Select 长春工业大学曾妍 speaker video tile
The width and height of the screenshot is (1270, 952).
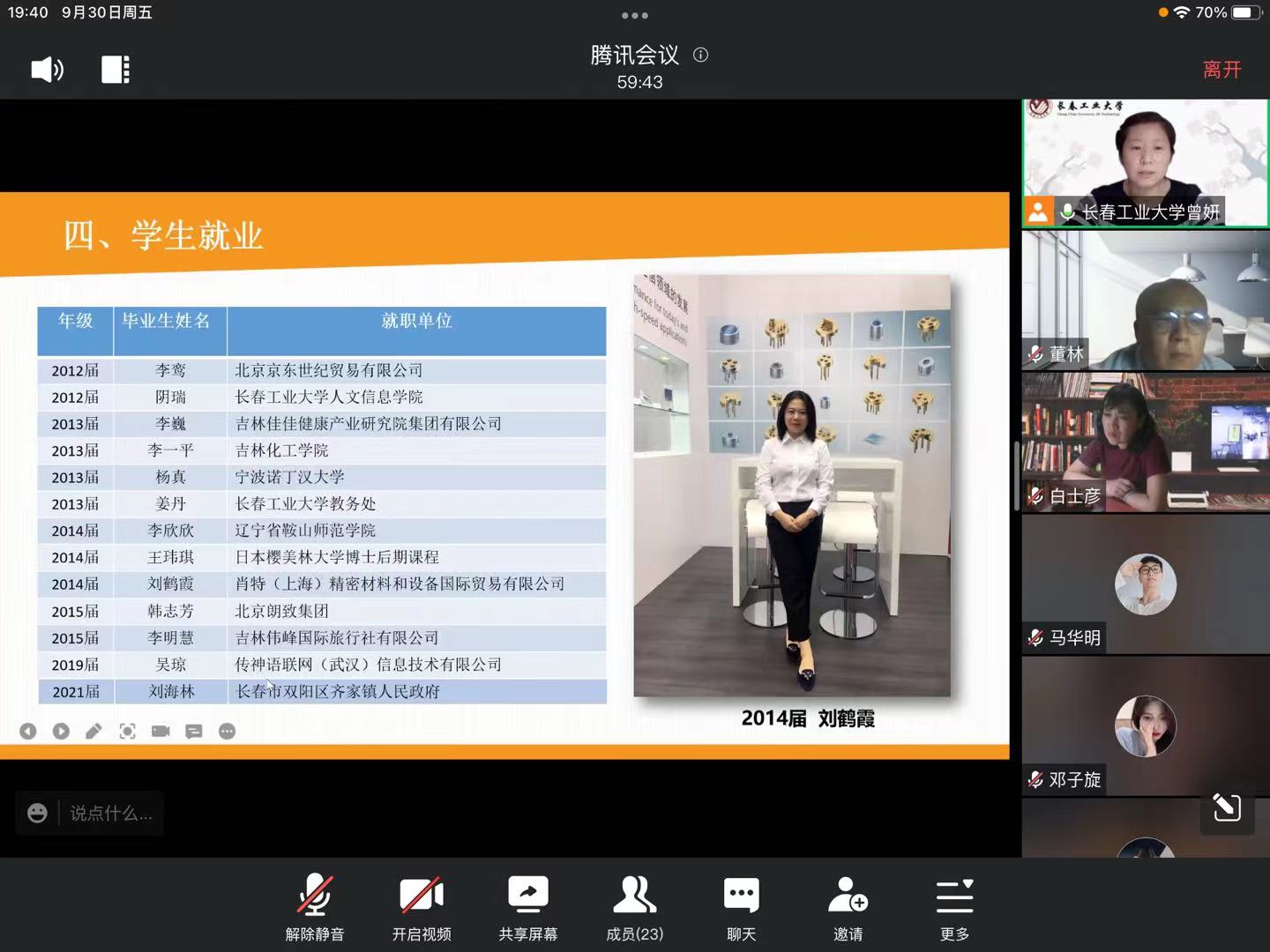(1145, 162)
